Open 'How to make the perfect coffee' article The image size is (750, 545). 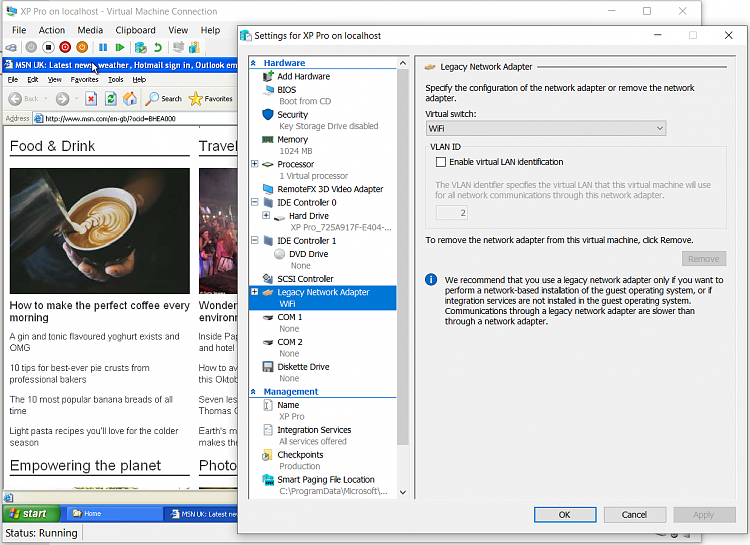(x=99, y=311)
